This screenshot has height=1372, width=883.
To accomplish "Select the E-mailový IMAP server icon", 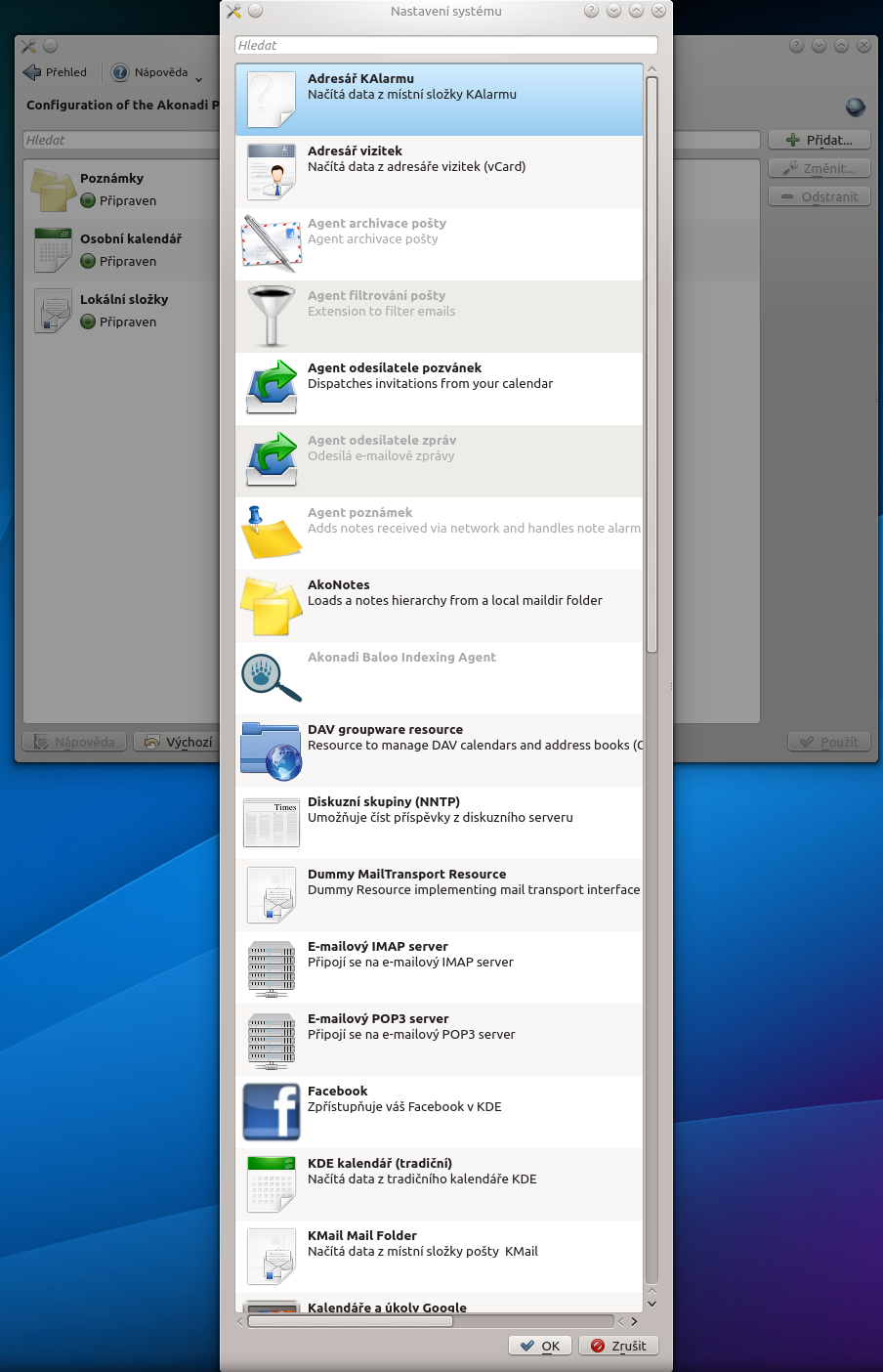I will 271,968.
